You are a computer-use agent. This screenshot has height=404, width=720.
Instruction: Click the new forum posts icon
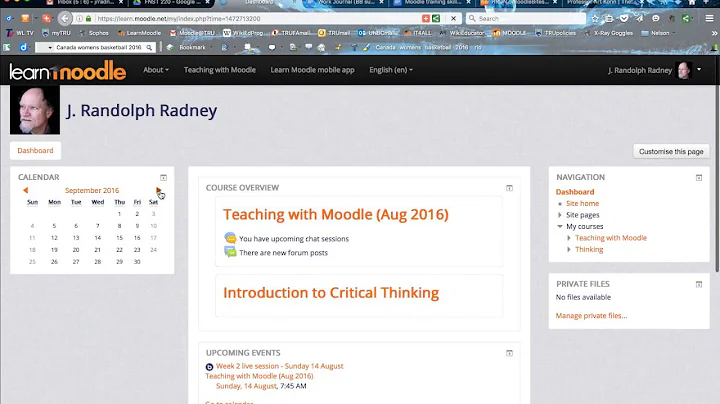230,252
